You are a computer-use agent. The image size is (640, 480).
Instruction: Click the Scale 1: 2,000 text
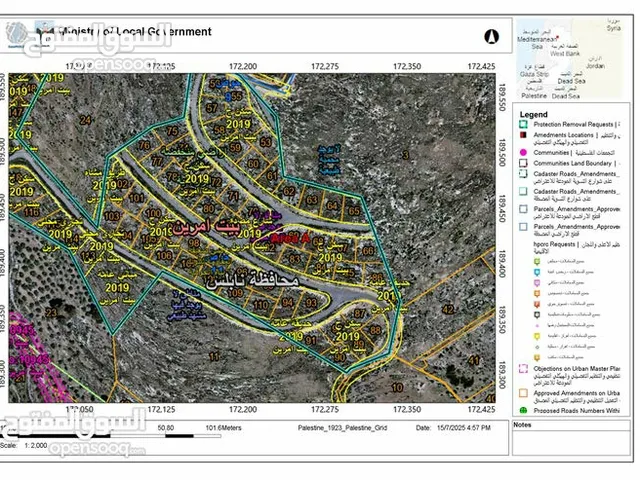24,445
